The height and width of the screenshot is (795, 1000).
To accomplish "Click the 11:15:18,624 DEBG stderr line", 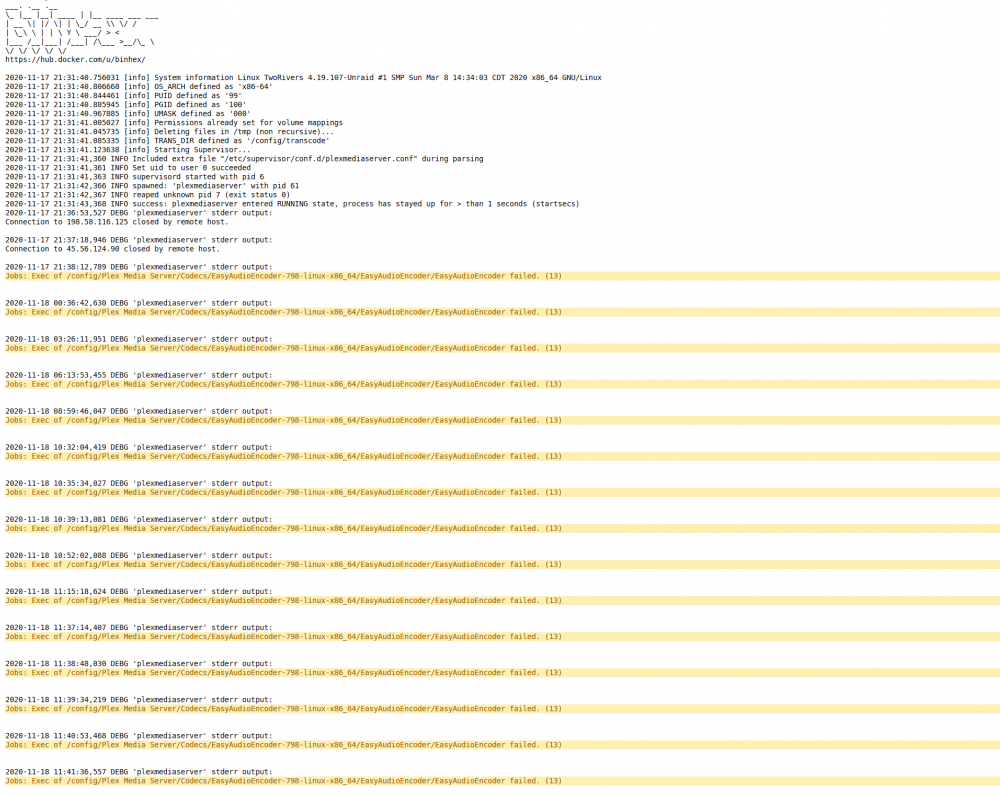I will 138,591.
